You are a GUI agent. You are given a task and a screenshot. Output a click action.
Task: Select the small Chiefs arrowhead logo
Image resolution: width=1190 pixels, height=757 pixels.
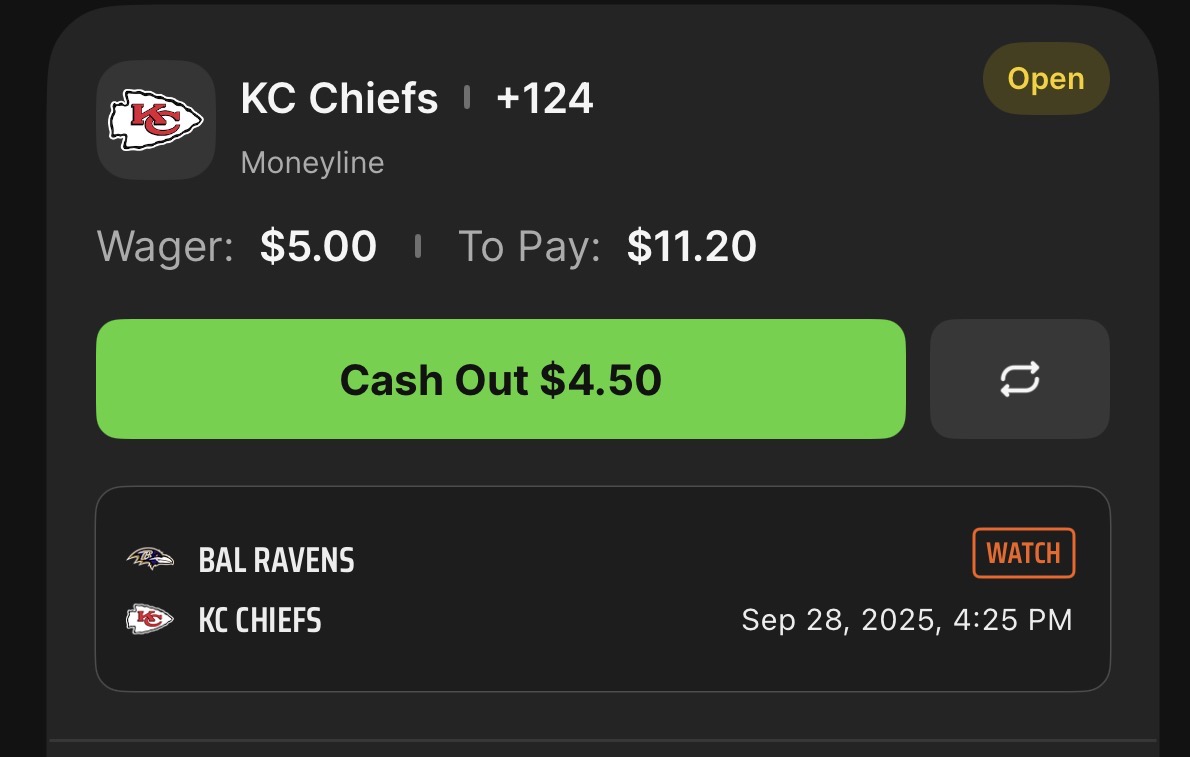pyautogui.click(x=150, y=620)
